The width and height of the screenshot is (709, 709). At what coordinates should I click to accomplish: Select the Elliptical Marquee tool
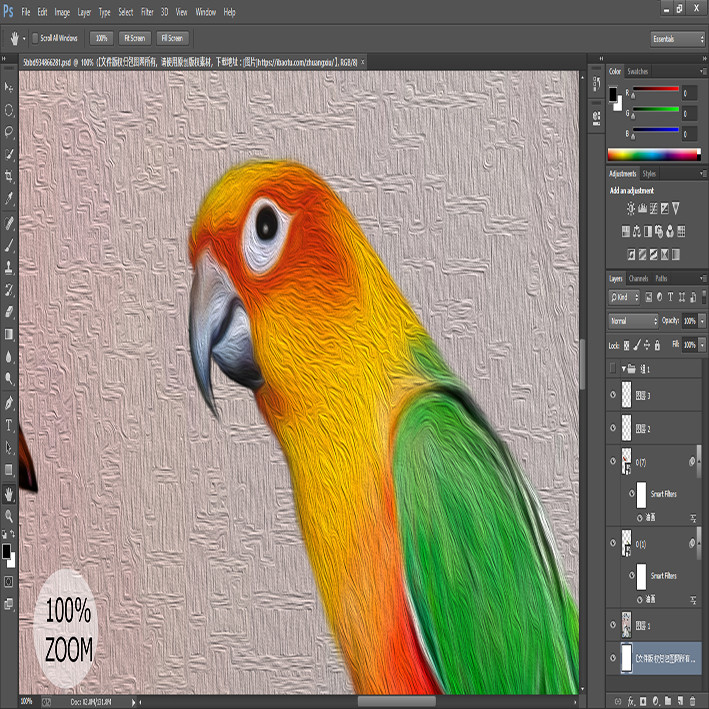click(9, 110)
